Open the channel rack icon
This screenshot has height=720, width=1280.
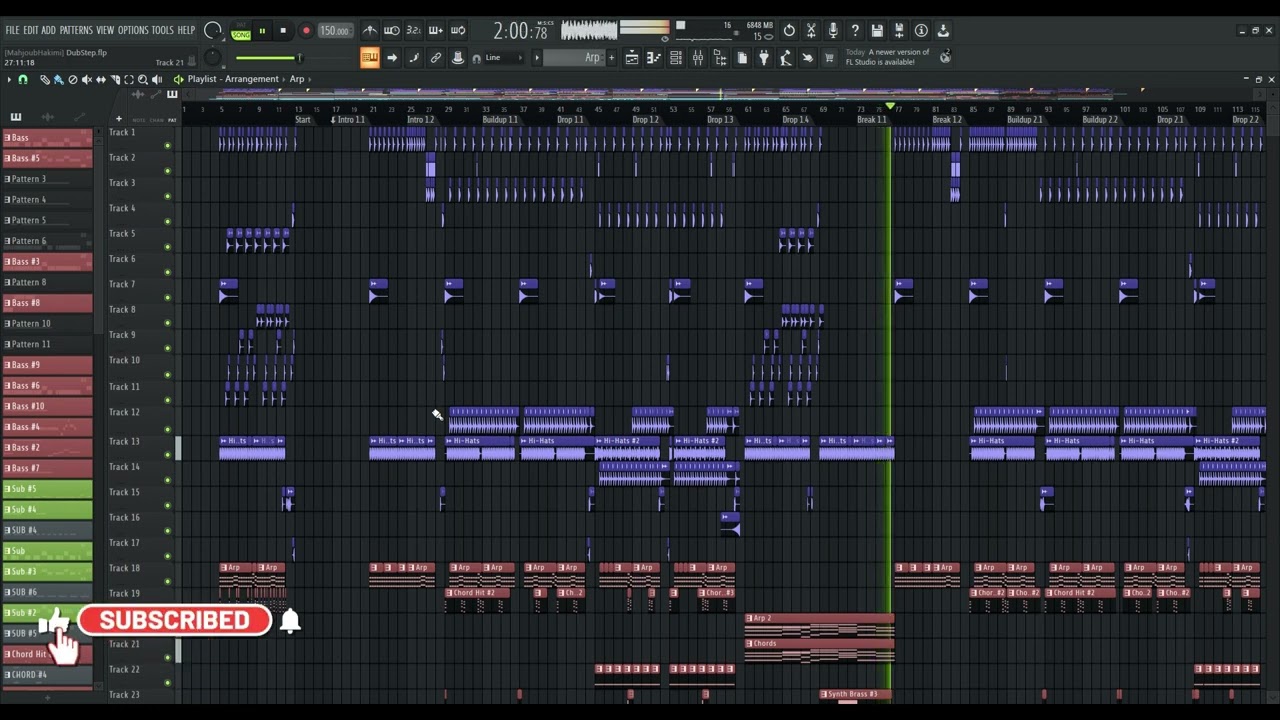coord(675,58)
